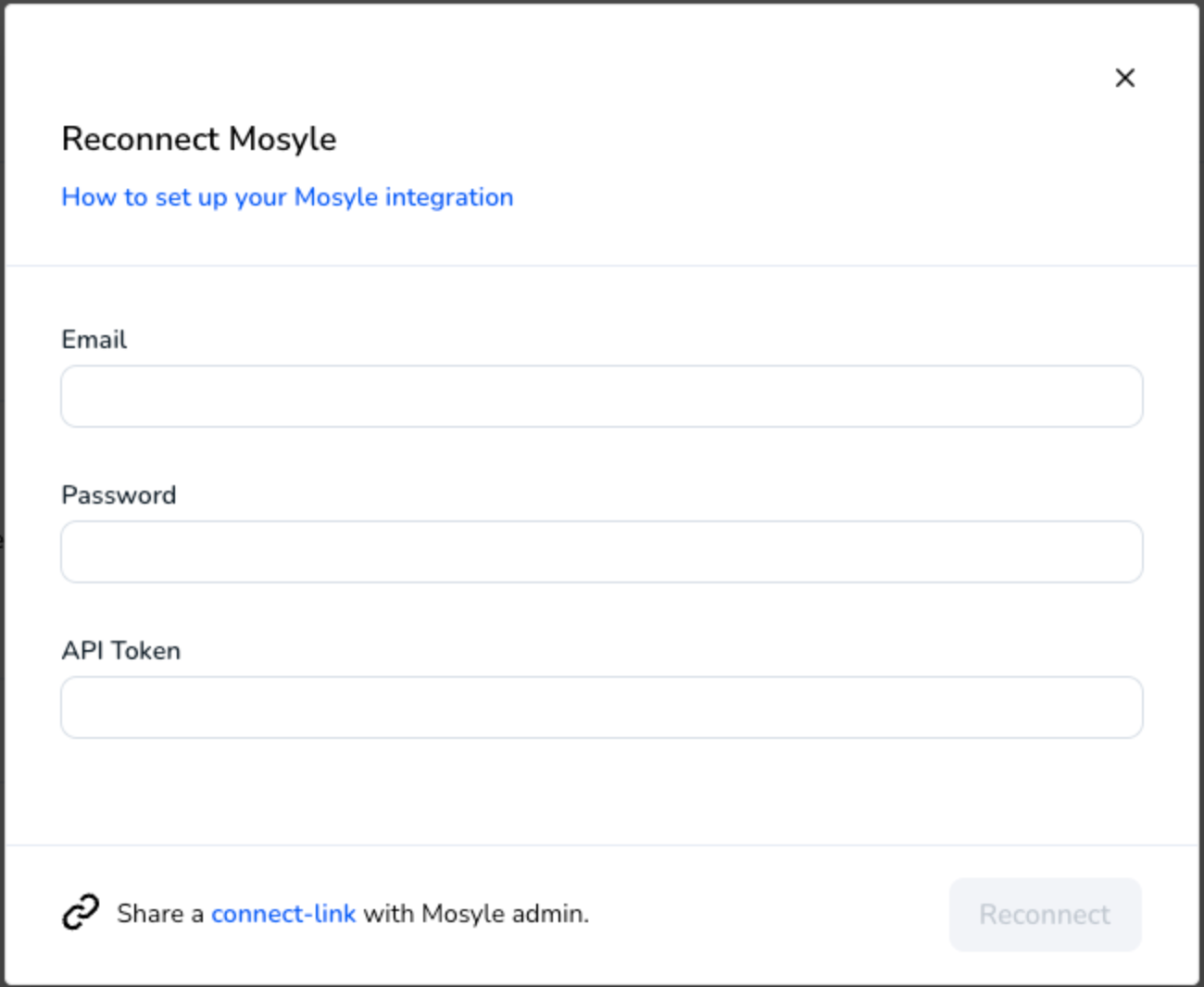The height and width of the screenshot is (987, 1204).
Task: Click the Password field label
Action: click(119, 495)
